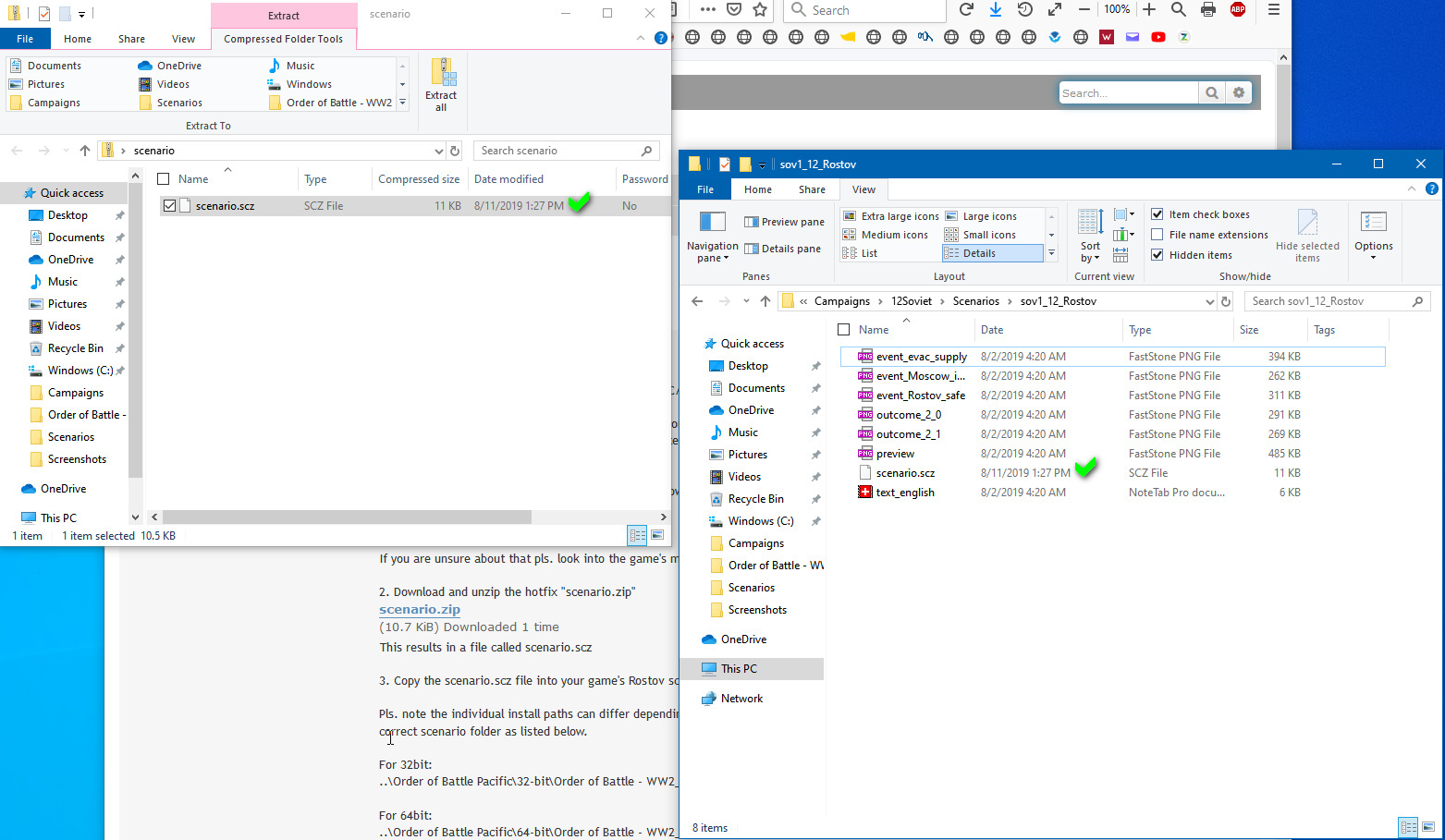Open Compressed Folder Tools tab
Viewport: 1445px width, 840px height.
point(283,39)
